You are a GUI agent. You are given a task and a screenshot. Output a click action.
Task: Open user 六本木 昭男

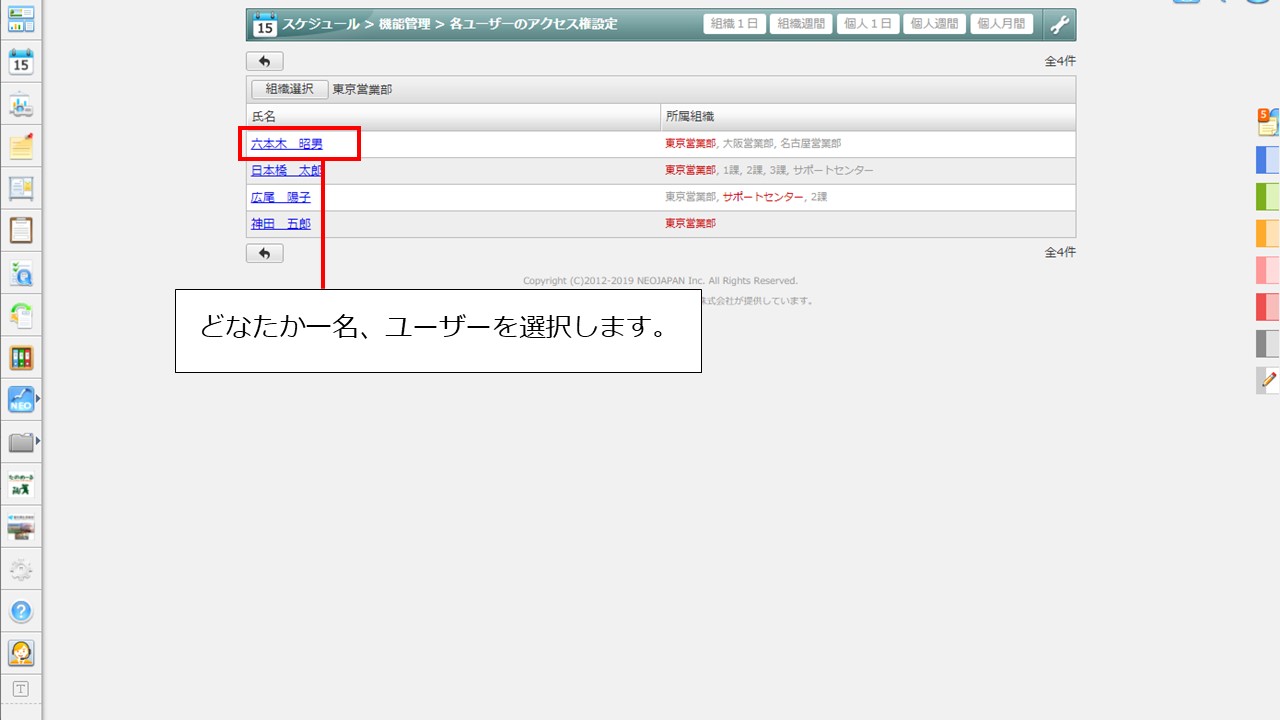point(287,144)
